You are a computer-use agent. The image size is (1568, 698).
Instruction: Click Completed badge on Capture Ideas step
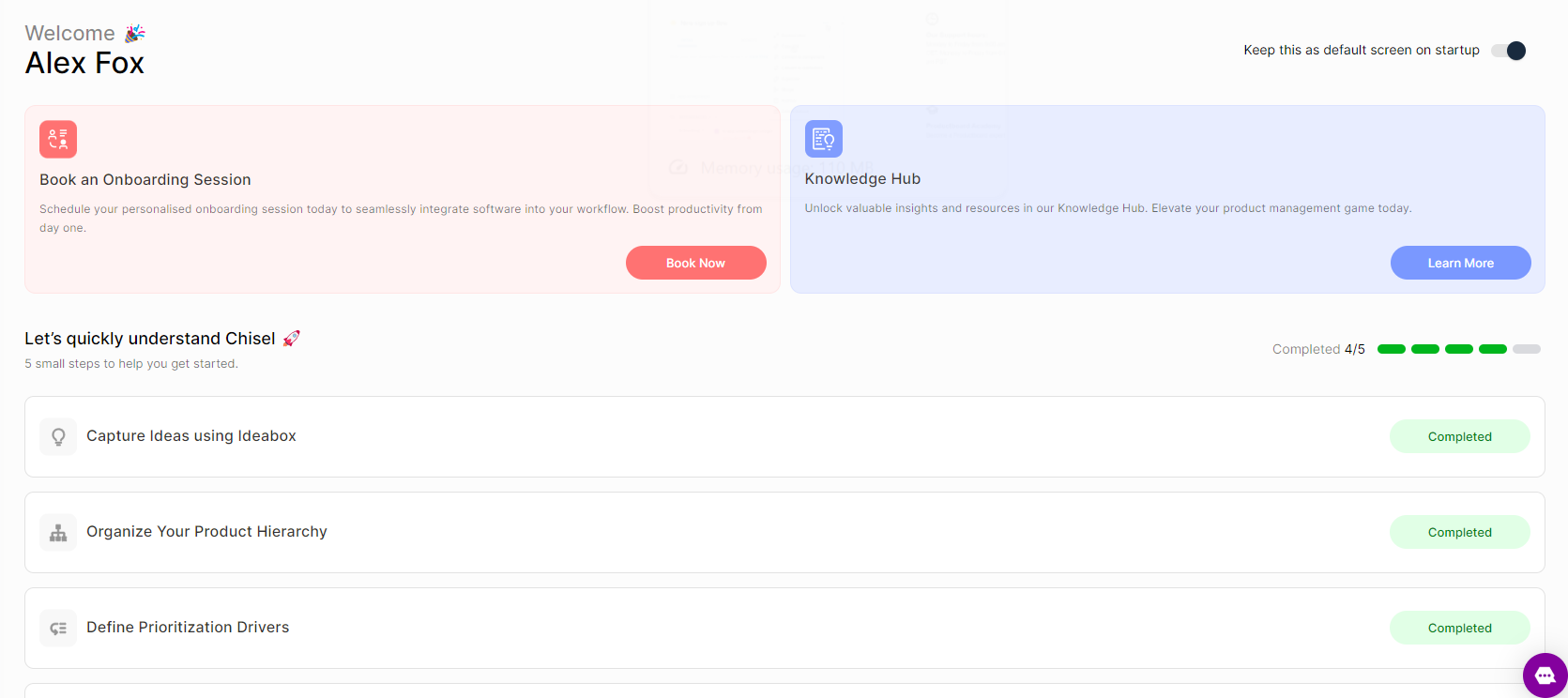1459,437
